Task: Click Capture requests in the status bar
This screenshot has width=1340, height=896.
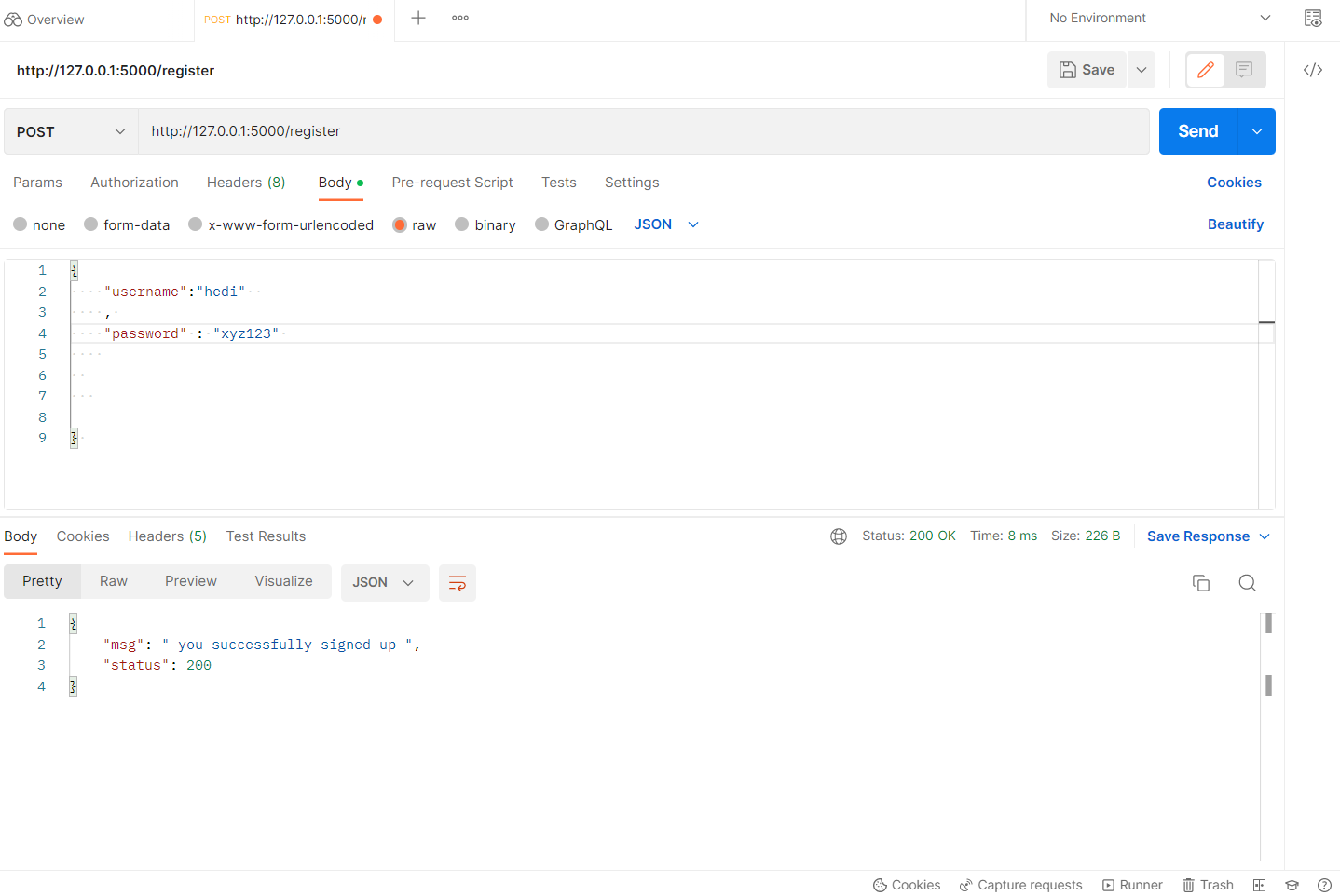Action: 1020,885
